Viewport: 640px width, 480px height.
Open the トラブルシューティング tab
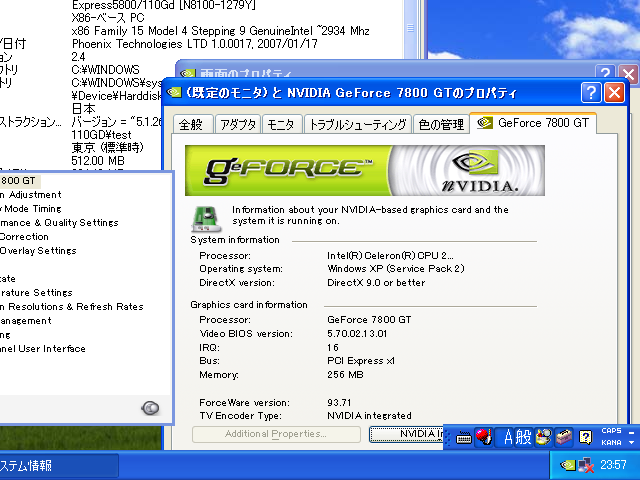coord(358,124)
